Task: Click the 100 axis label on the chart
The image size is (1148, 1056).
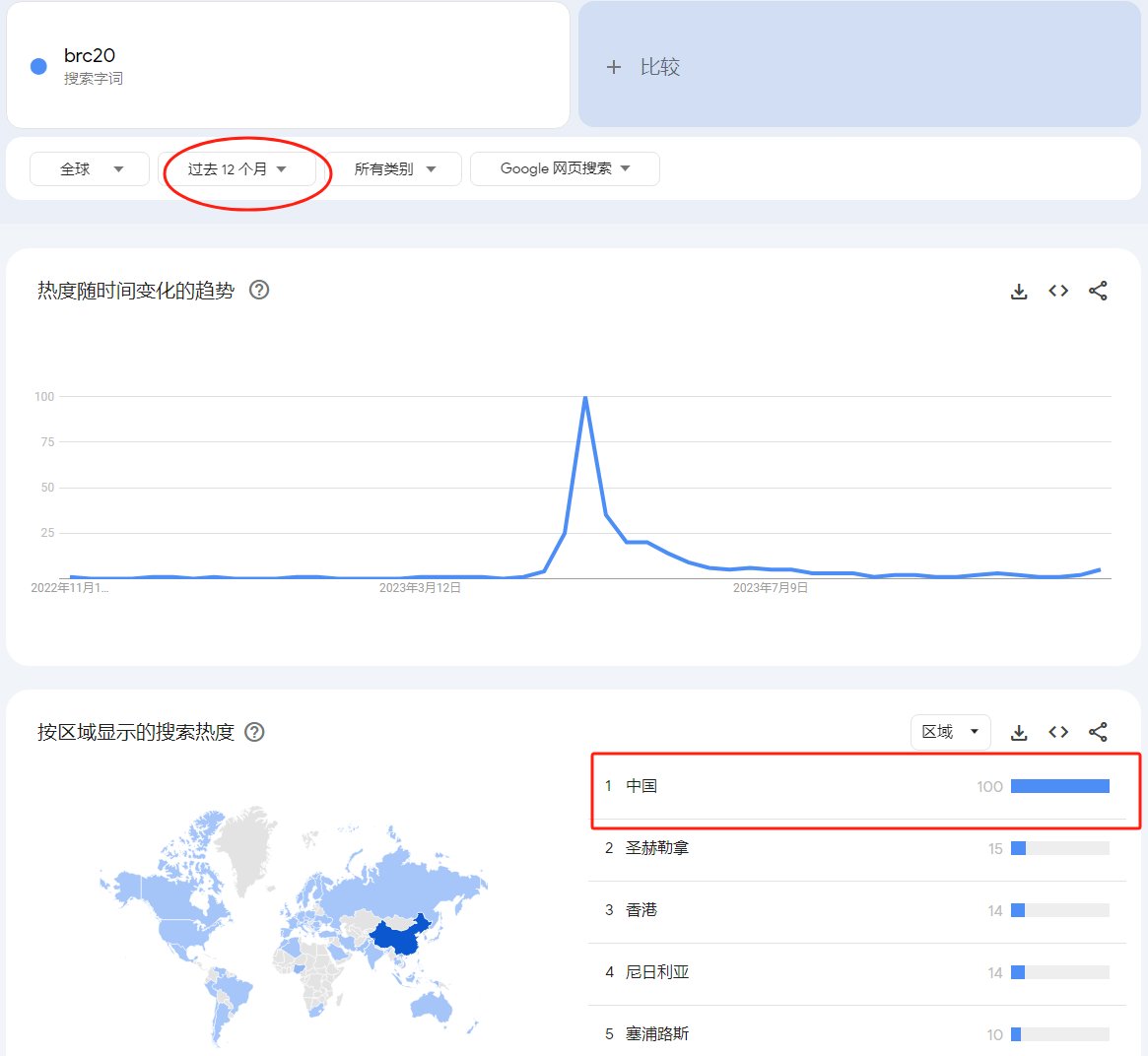Action: [44, 397]
